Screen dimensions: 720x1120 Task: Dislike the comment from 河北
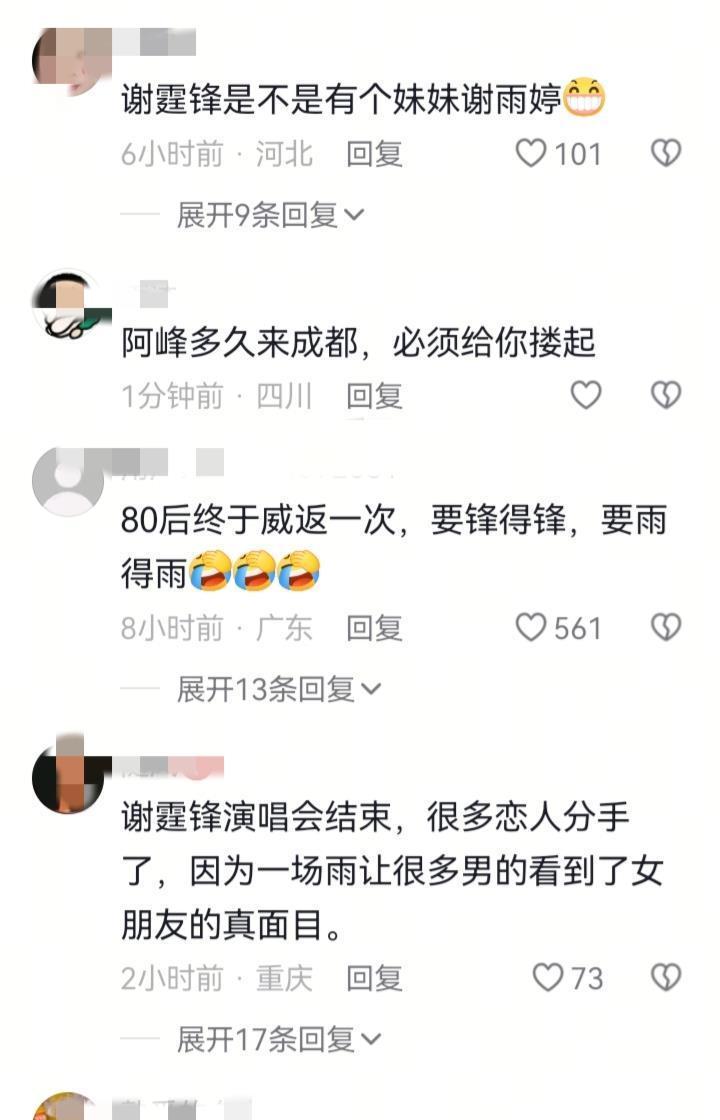point(666,154)
